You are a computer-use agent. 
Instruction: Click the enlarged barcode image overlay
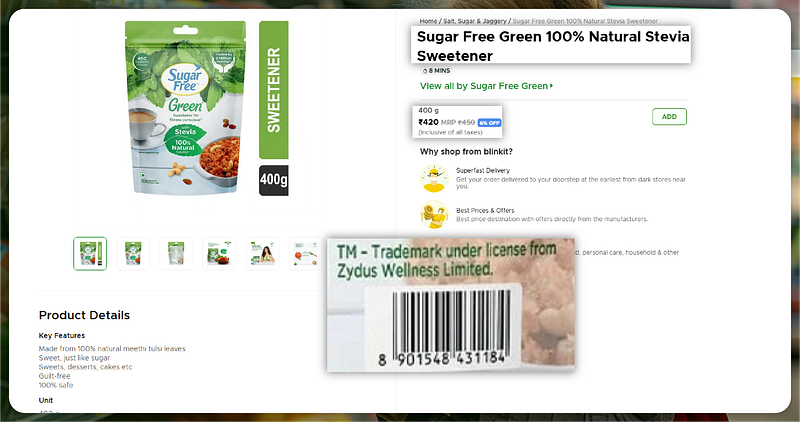(451, 305)
